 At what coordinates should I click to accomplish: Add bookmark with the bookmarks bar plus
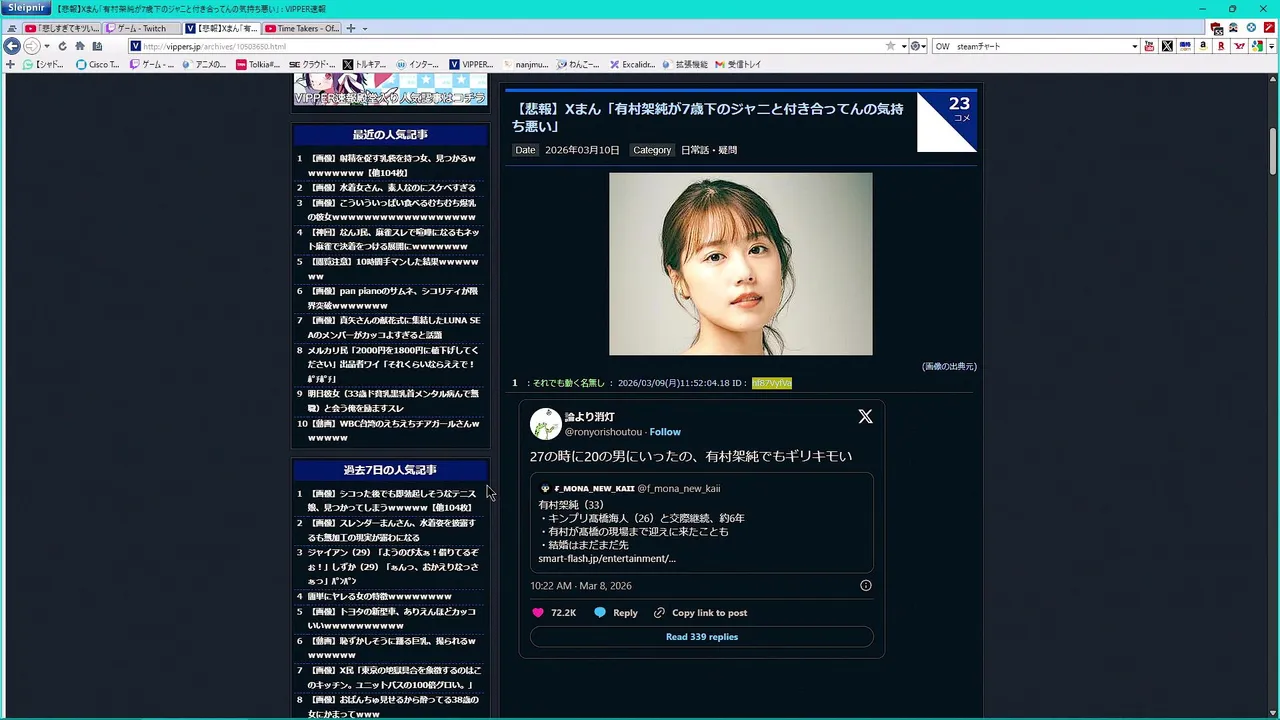[x=11, y=64]
